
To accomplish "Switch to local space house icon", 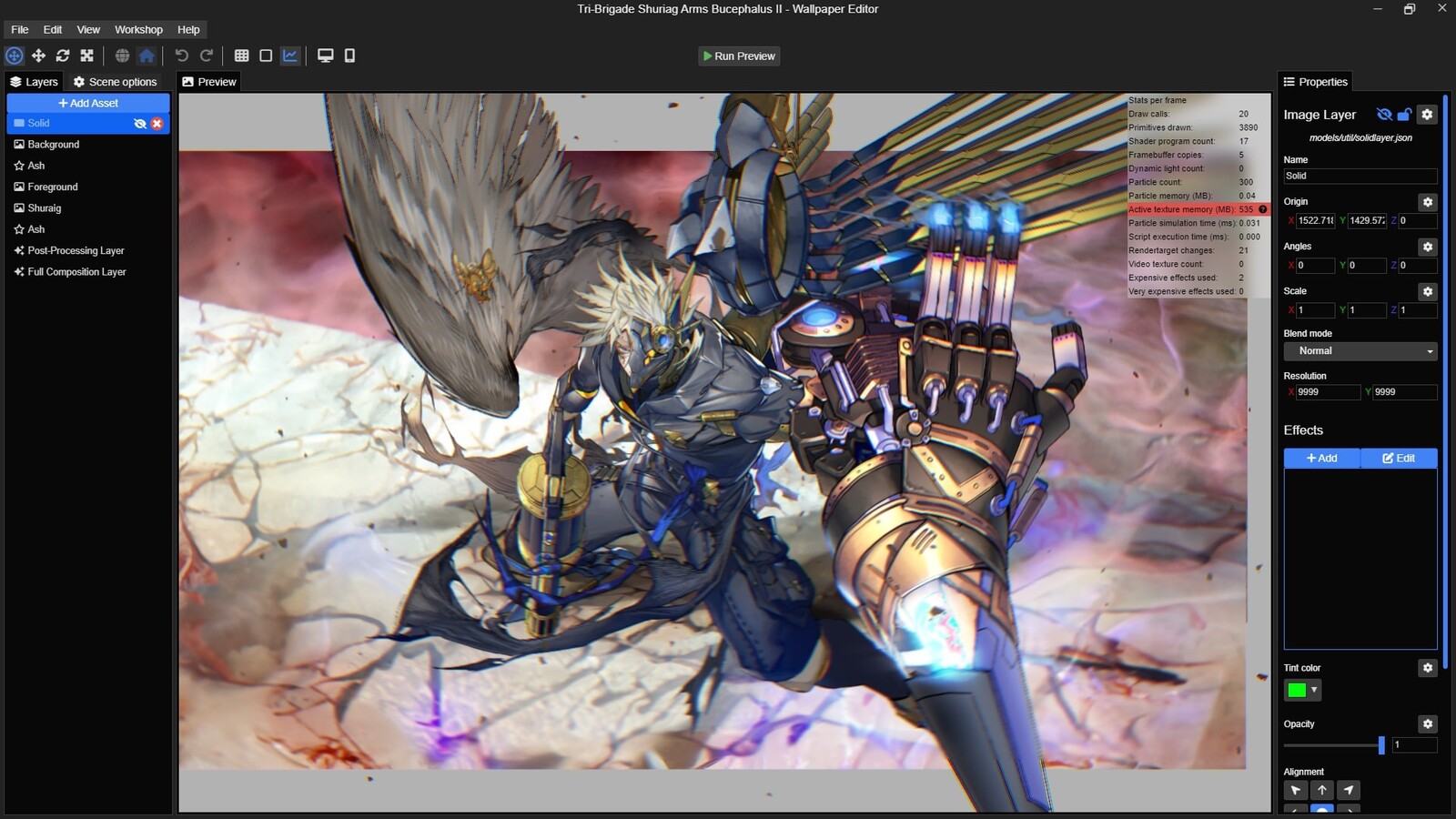I will tap(147, 56).
